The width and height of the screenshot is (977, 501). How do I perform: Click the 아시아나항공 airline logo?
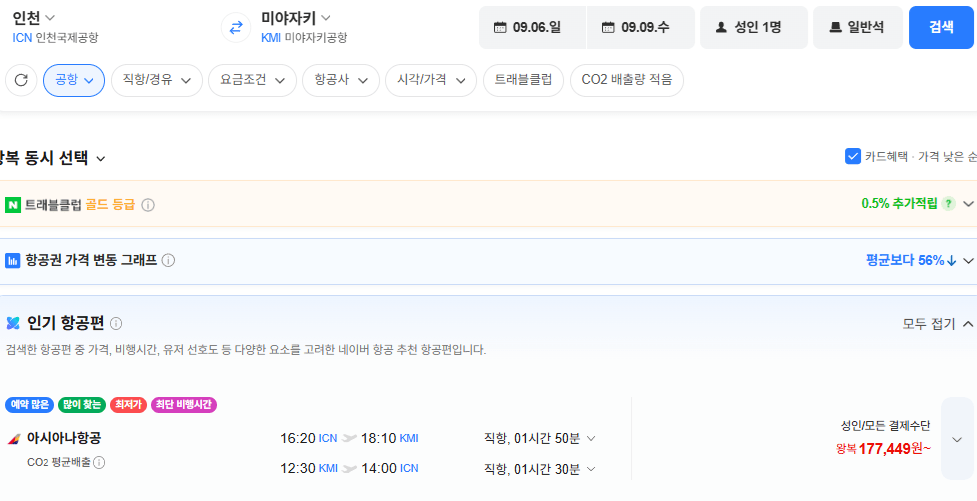[x=14, y=439]
